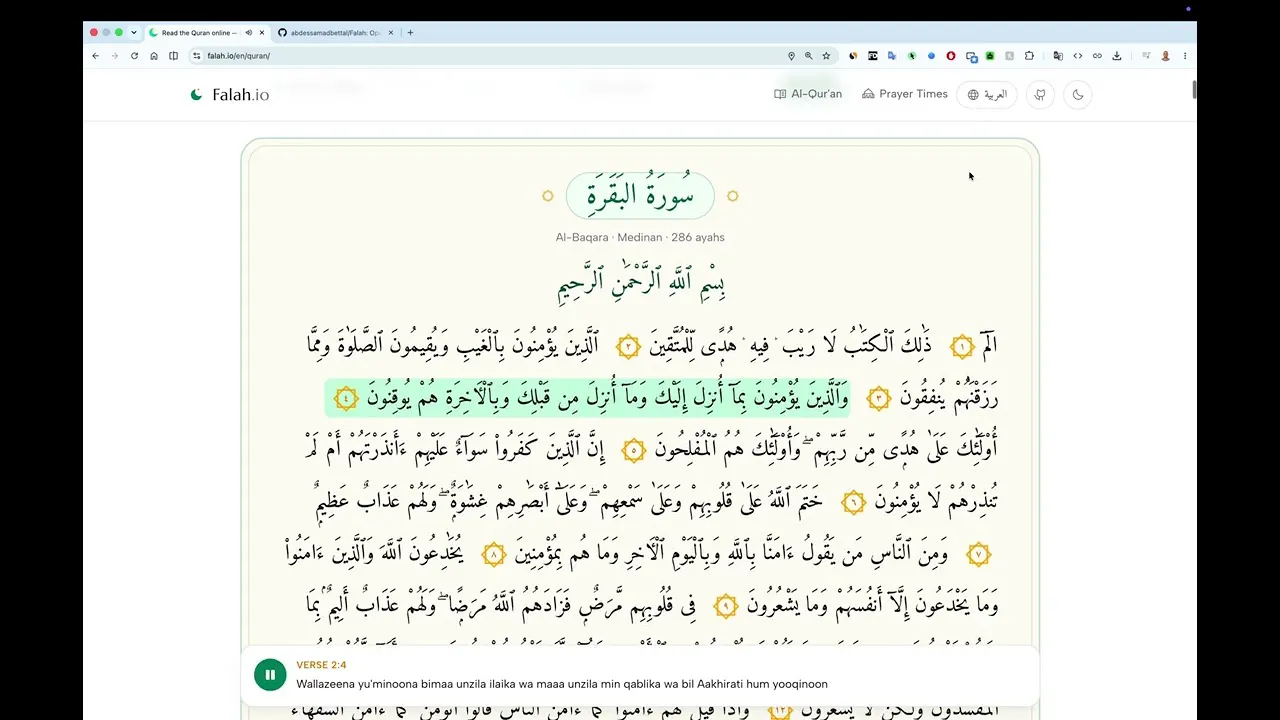The image size is (1280, 720).
Task: Select highlighted verse marker 4
Action: coord(345,399)
